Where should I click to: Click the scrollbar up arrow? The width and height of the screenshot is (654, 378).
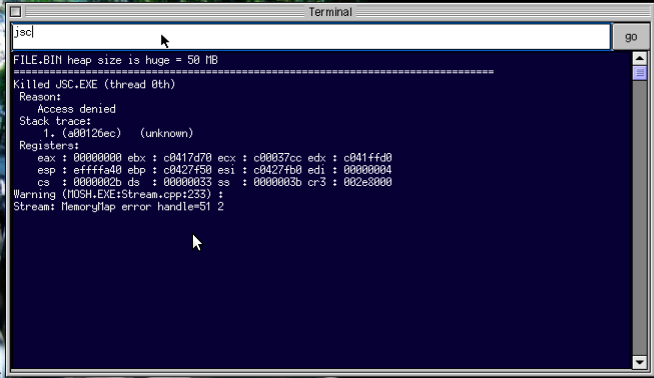point(639,58)
